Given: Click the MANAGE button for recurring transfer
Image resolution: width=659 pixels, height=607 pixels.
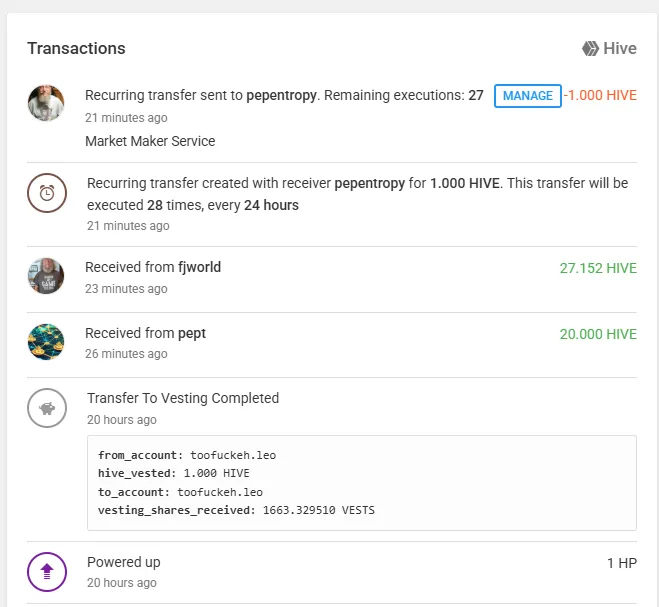Looking at the screenshot, I should (527, 96).
